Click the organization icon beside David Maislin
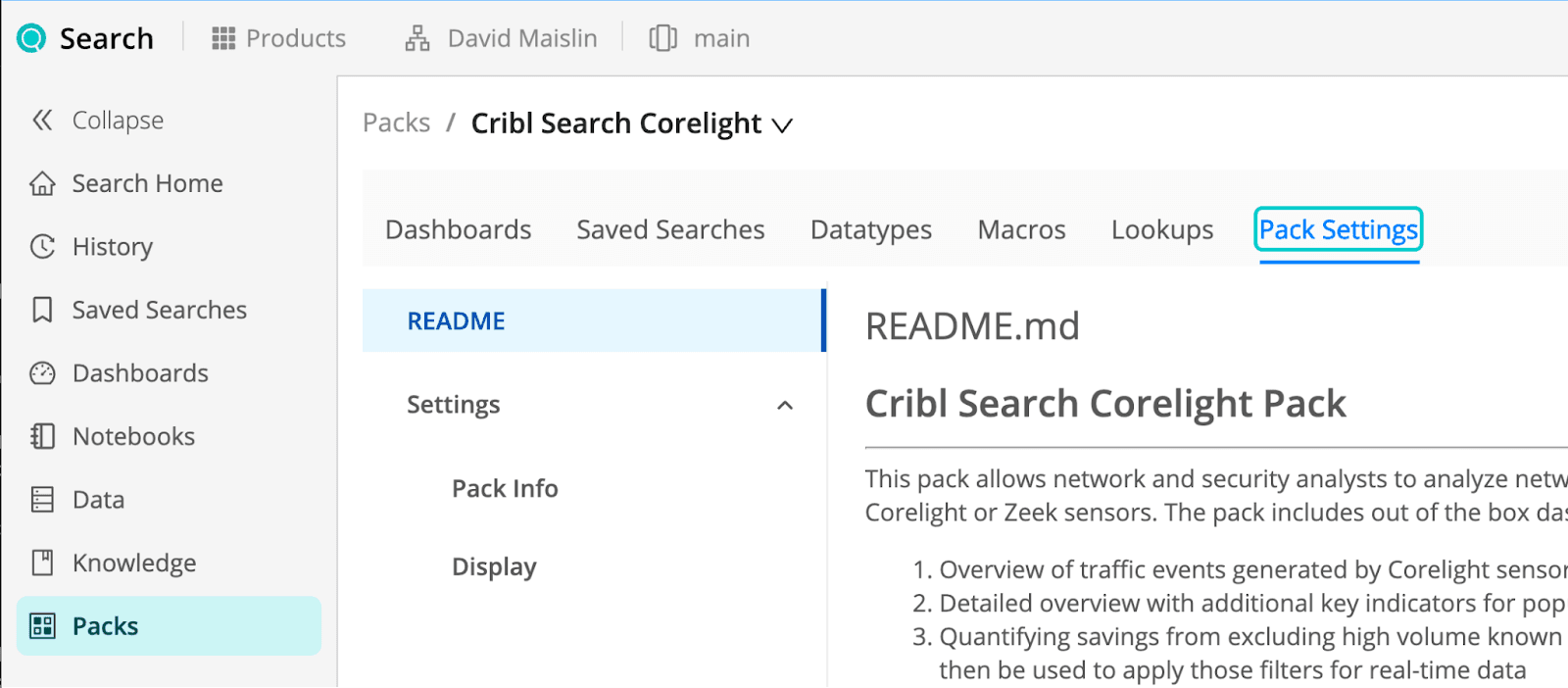Screen dimensions: 1568x688 pos(417,38)
